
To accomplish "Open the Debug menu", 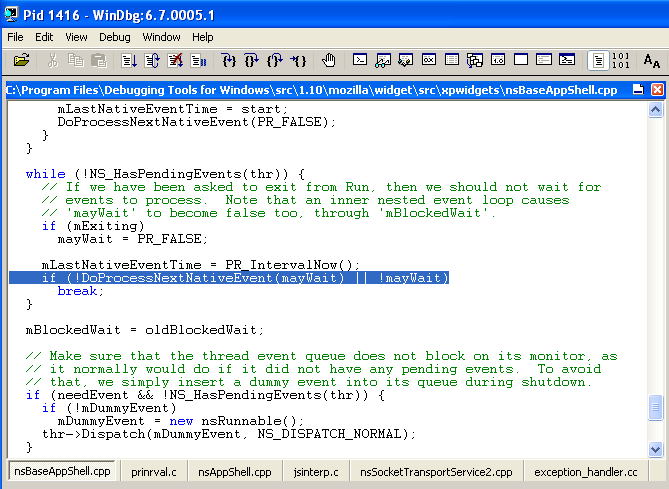I will point(115,37).
